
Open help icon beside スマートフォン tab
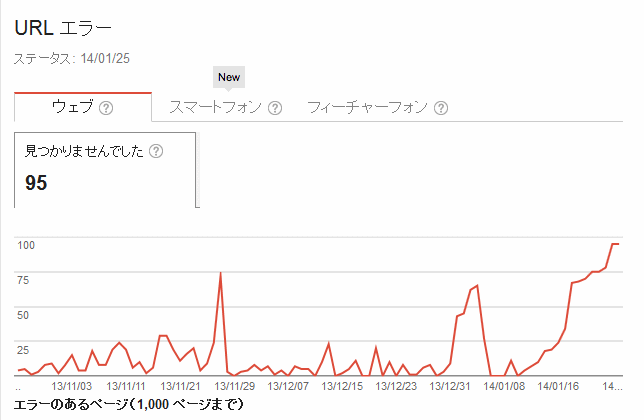(275, 108)
